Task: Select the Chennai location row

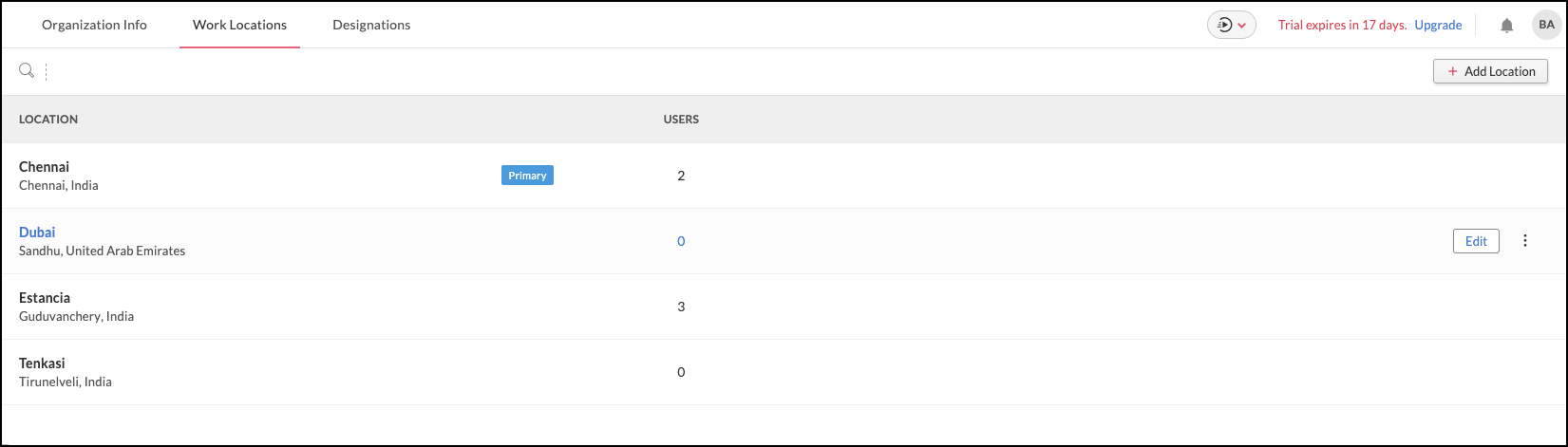Action: pyautogui.click(x=45, y=167)
